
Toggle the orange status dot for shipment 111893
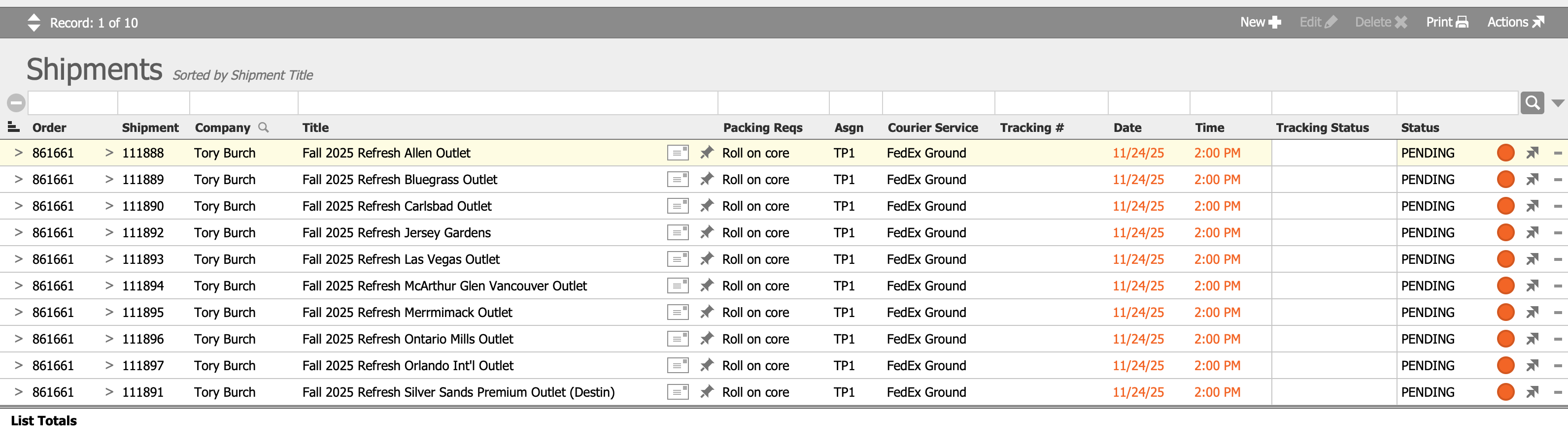pos(1505,259)
